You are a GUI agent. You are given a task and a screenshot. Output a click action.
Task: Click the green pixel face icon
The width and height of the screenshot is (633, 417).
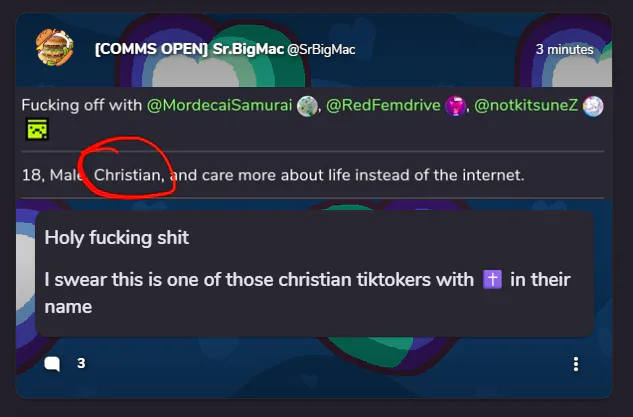click(37, 129)
